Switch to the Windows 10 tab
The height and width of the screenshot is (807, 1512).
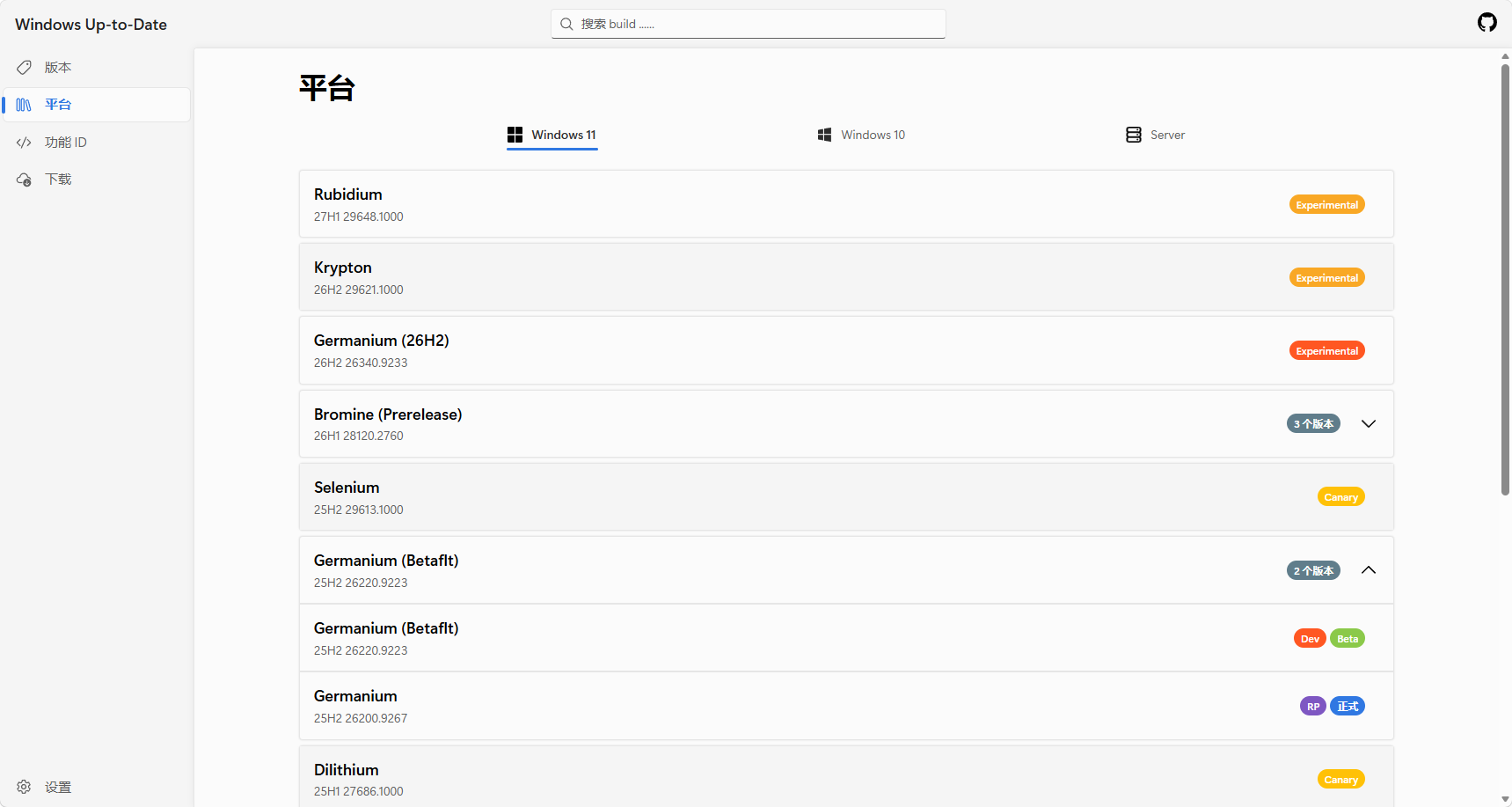click(x=861, y=135)
